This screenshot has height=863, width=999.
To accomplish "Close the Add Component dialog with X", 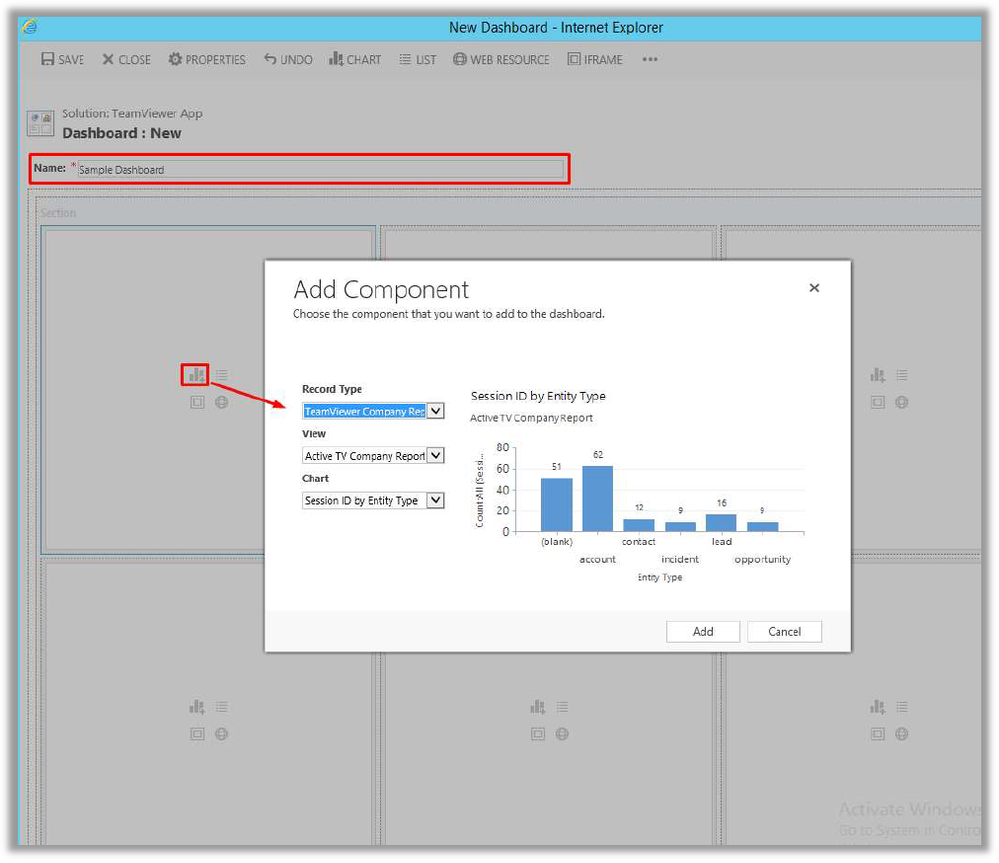I will coord(814,288).
